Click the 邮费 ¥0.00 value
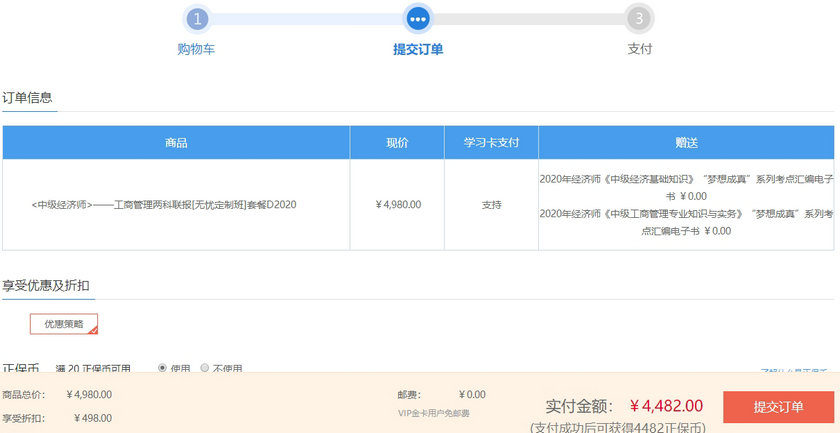Image resolution: width=840 pixels, height=433 pixels. point(472,395)
